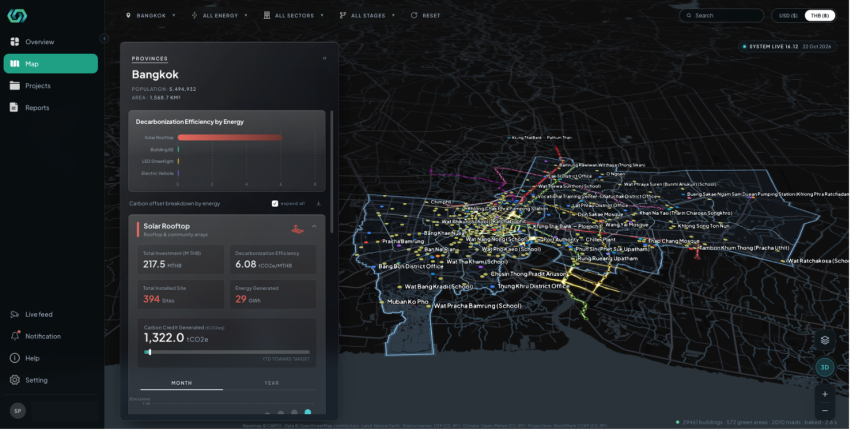Click the Projects folder icon

coord(15,86)
